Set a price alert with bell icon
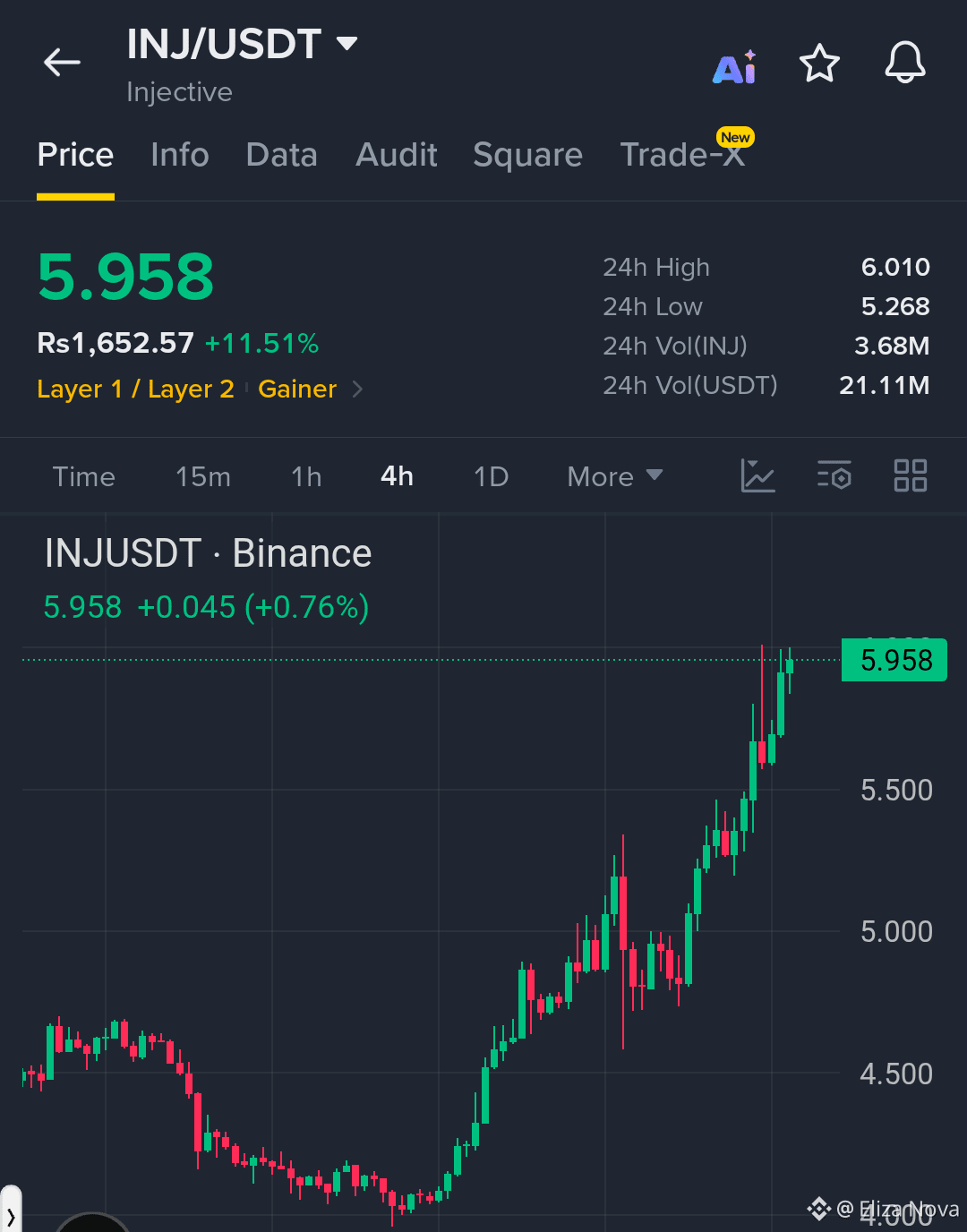The width and height of the screenshot is (967, 1232). [x=905, y=63]
